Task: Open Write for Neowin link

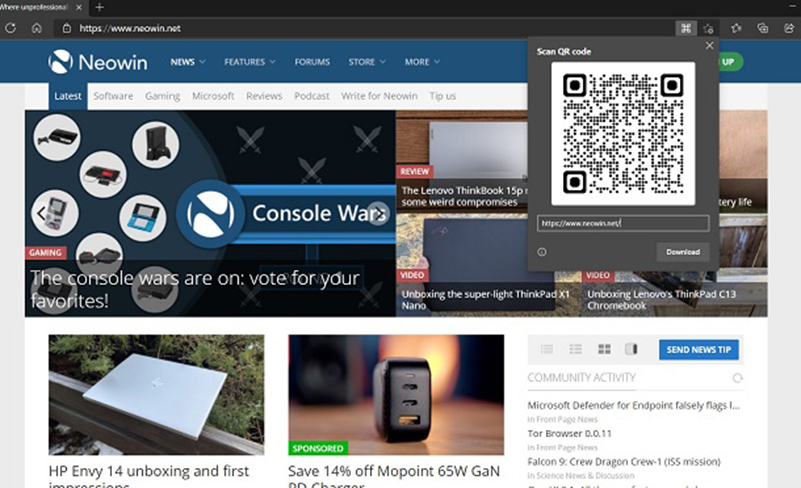Action: [379, 96]
